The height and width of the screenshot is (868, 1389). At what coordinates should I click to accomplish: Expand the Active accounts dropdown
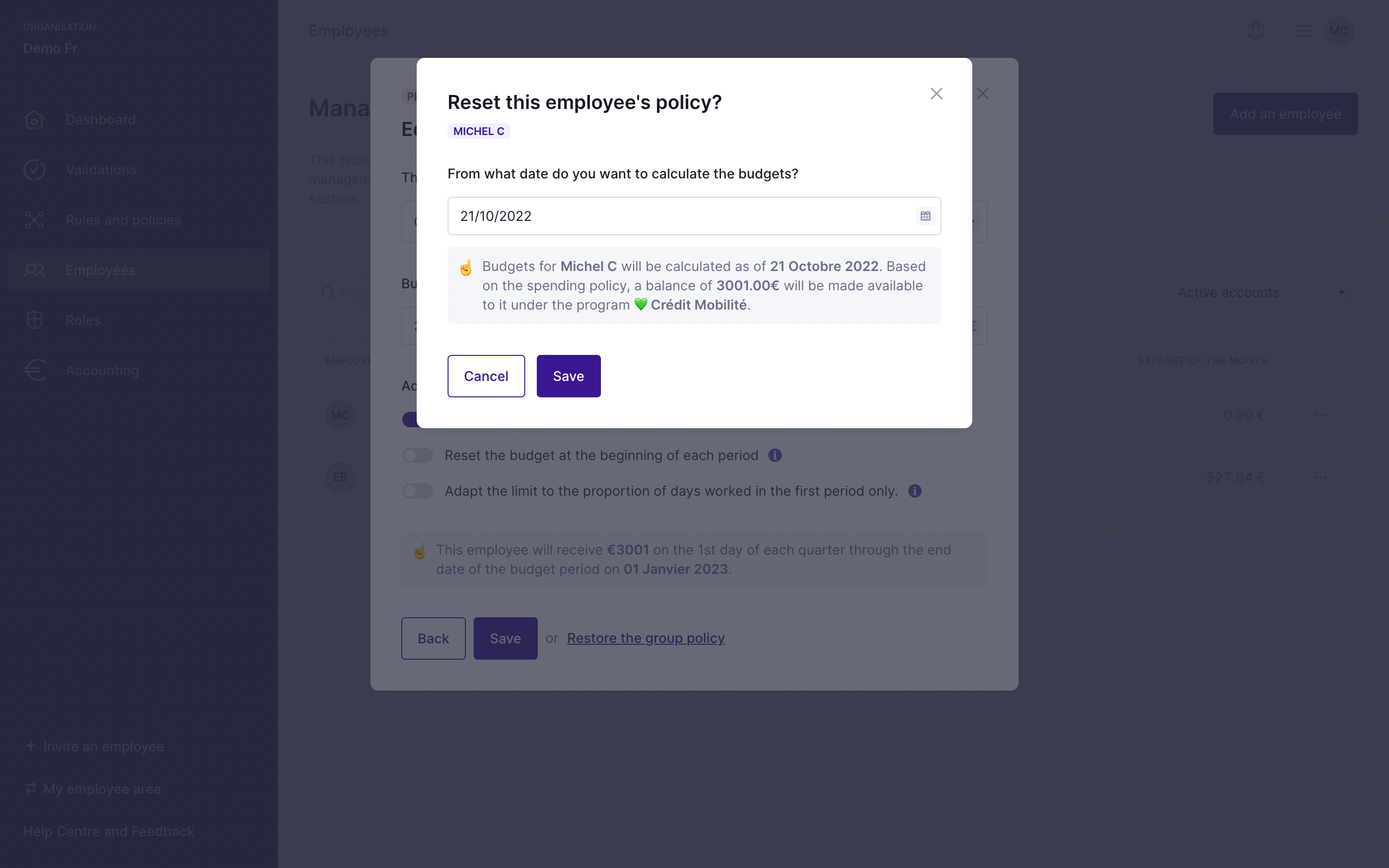click(1261, 293)
